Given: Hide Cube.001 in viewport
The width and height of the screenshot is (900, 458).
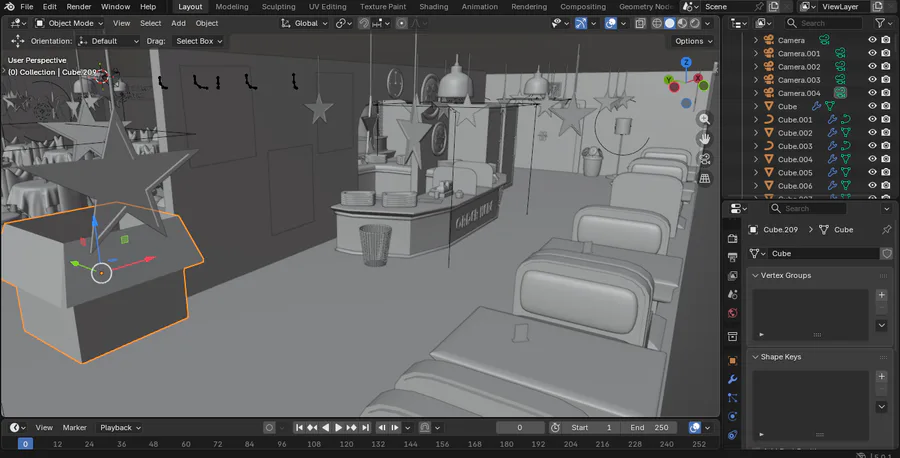Looking at the screenshot, I should click(x=872, y=119).
